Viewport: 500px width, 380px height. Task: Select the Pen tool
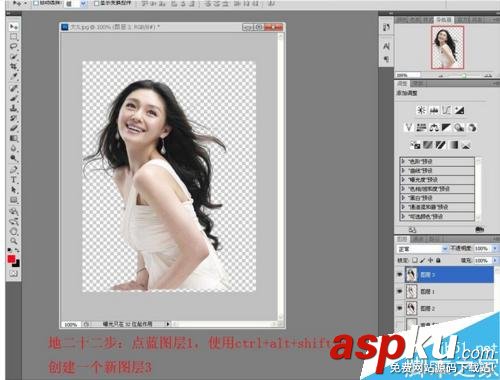pyautogui.click(x=14, y=169)
